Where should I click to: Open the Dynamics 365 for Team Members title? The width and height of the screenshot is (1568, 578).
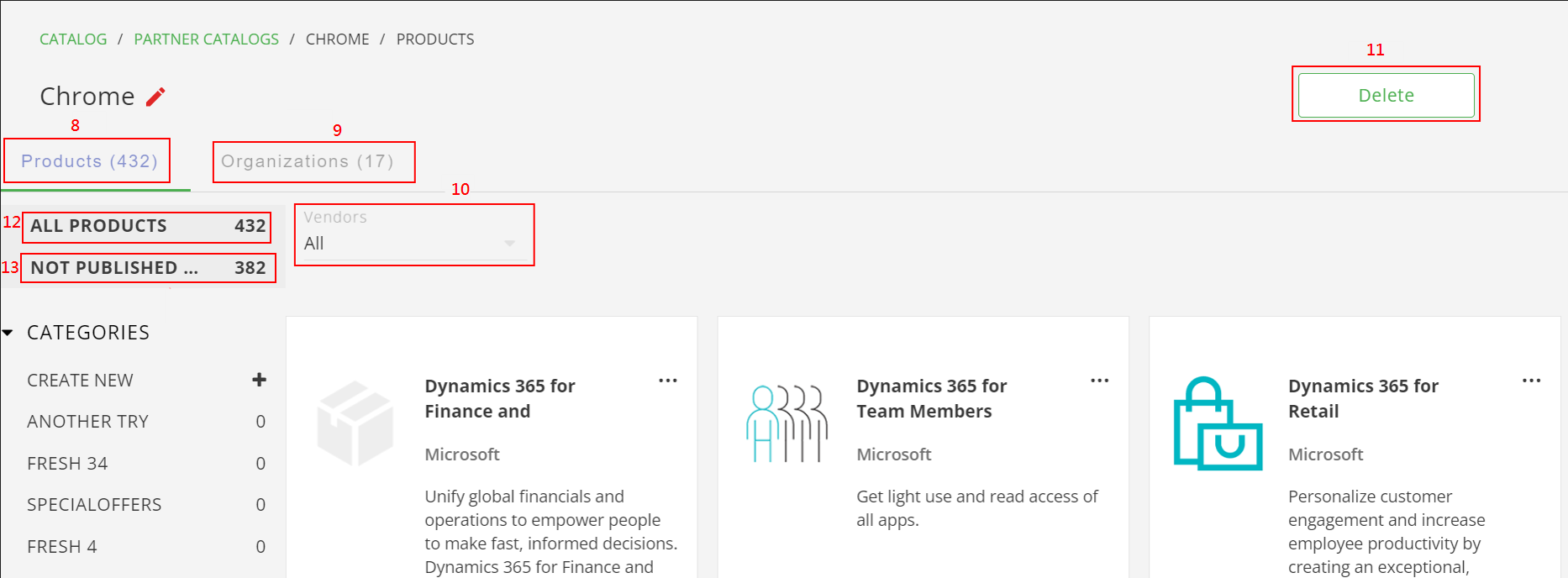(932, 399)
